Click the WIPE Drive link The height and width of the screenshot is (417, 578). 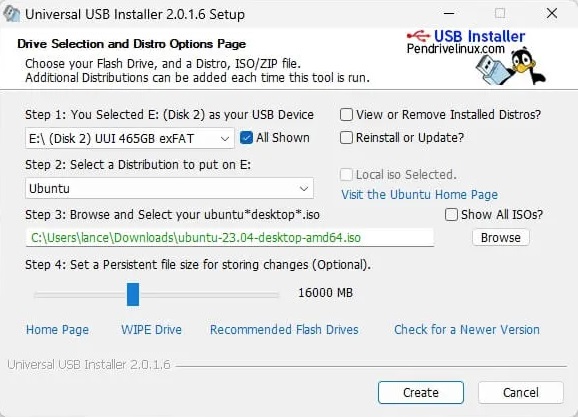click(x=152, y=330)
